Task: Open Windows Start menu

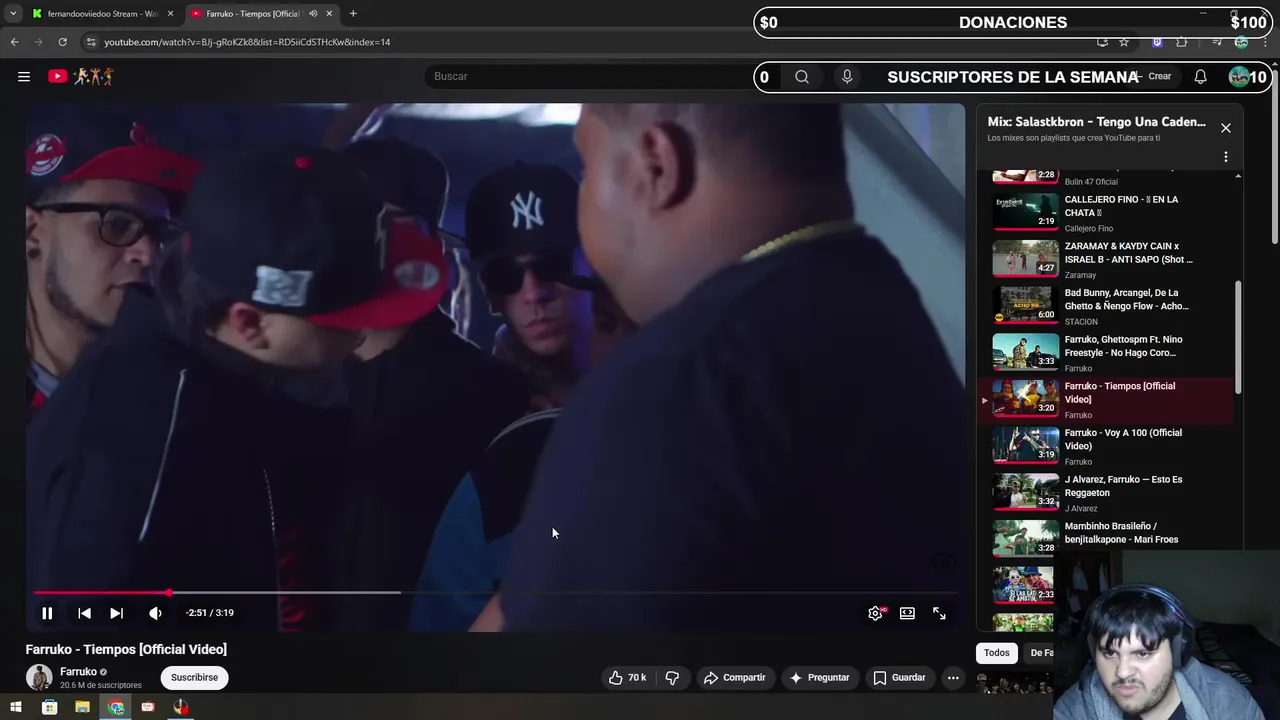Action: pyautogui.click(x=16, y=707)
